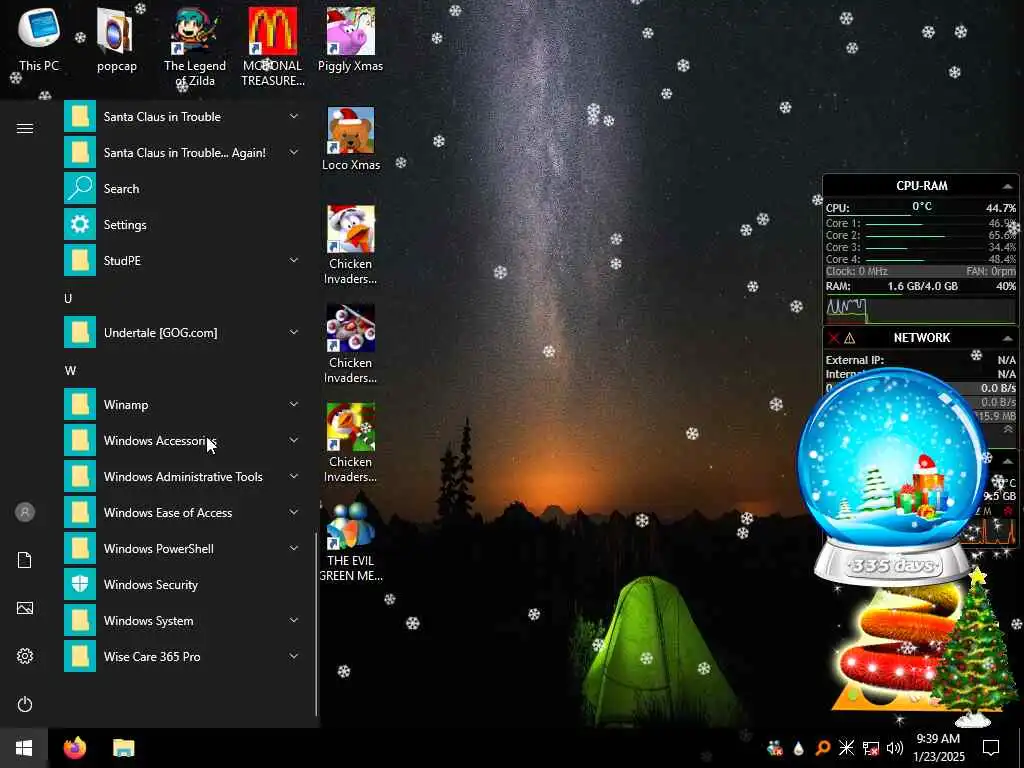1024x768 pixels.
Task: Jump to letter W section header
Action: (70, 370)
